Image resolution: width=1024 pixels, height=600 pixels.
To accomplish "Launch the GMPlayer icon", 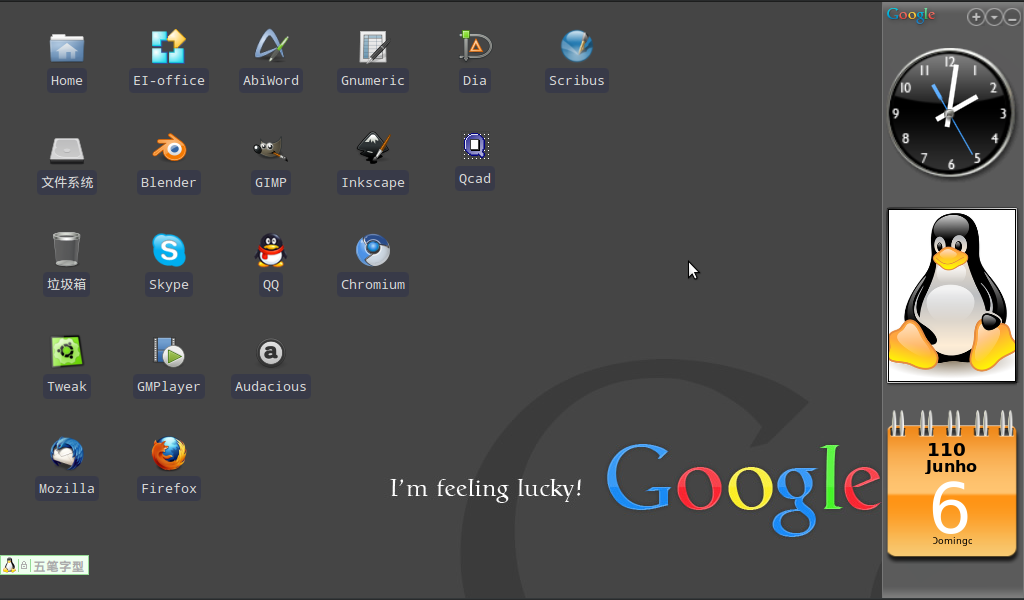I will 168,352.
